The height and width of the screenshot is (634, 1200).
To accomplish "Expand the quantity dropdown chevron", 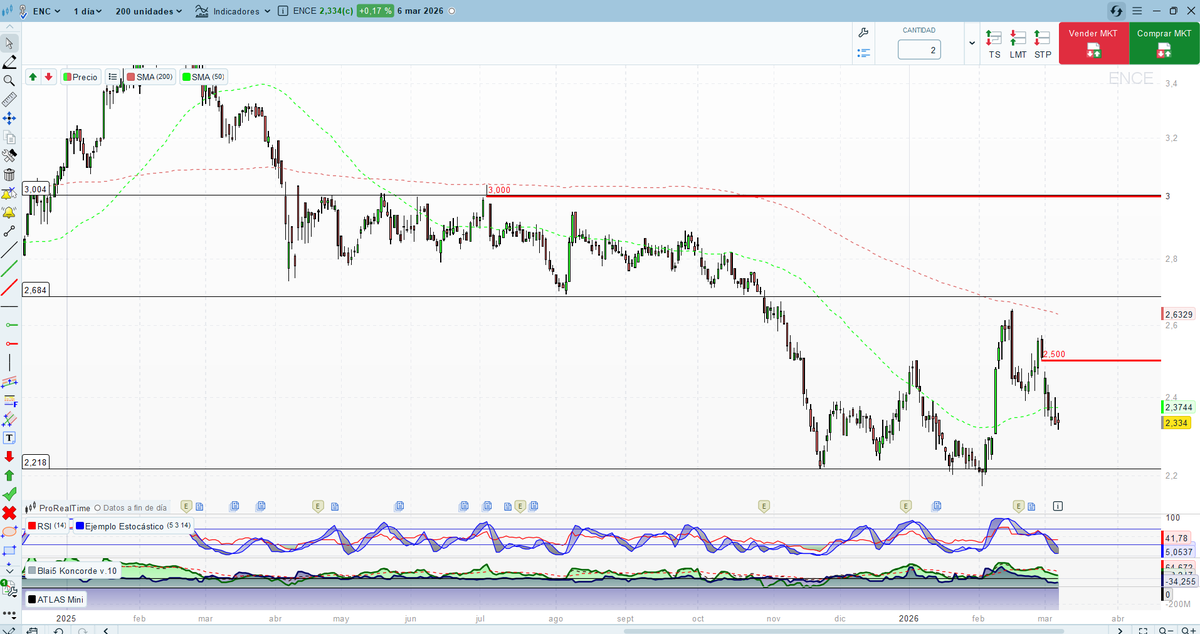I will pyautogui.click(x=972, y=44).
